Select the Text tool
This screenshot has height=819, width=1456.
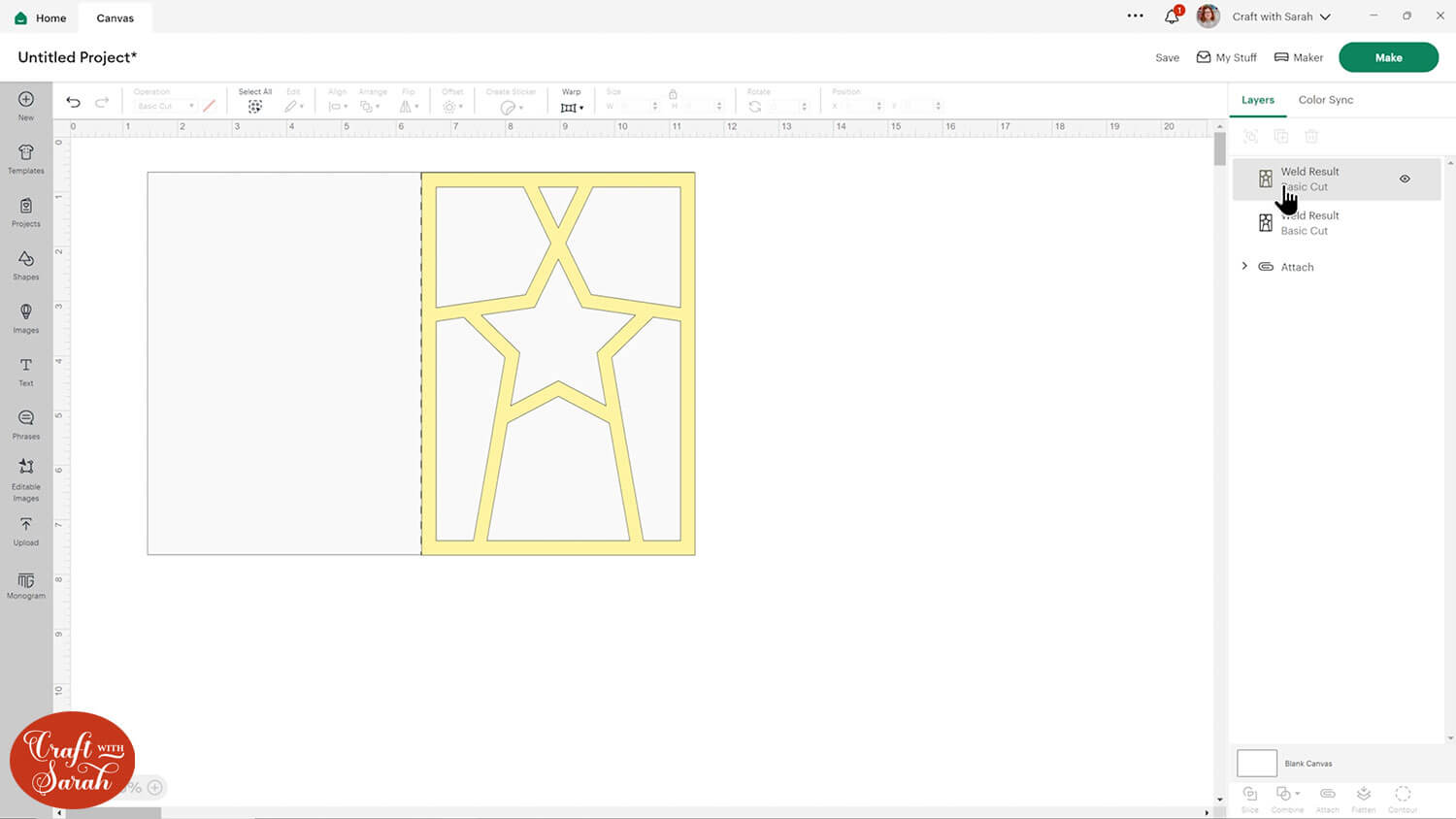pyautogui.click(x=26, y=371)
